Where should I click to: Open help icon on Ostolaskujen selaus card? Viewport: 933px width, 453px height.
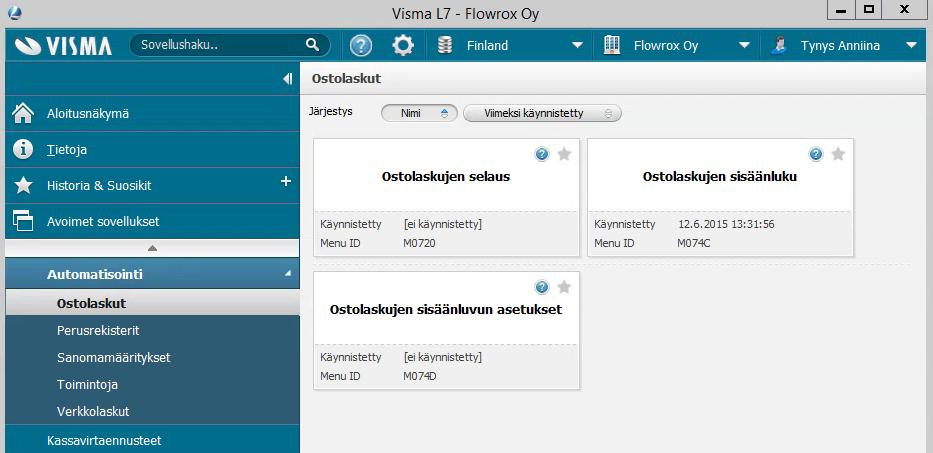point(541,155)
